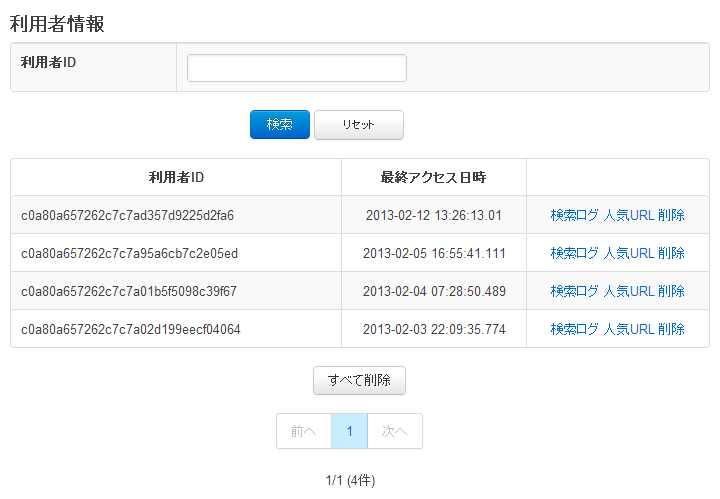720x499 pixels.
Task: View 人気URL in the 2013-02-03 row
Action: coord(629,329)
